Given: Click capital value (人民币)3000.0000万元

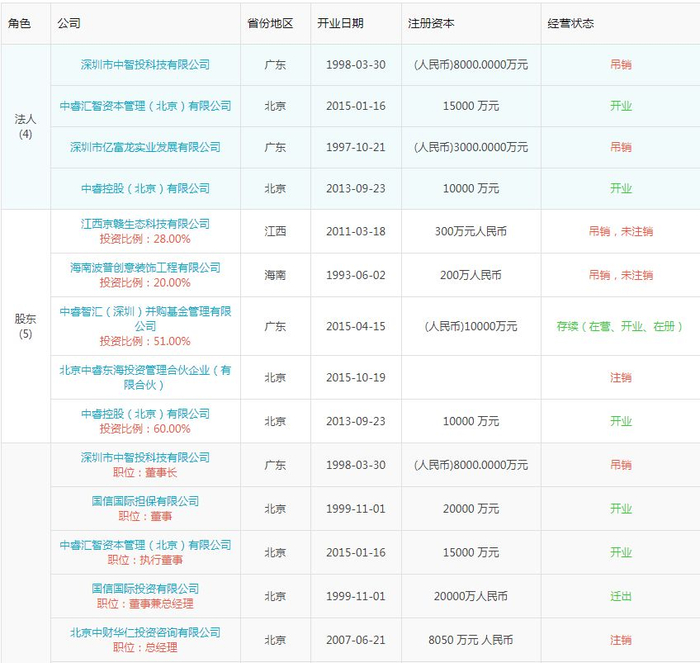Looking at the screenshot, I should (x=471, y=147).
